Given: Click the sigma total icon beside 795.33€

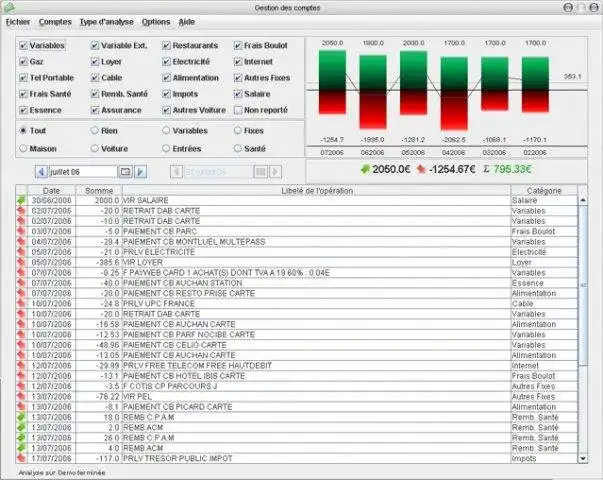Looking at the screenshot, I should [x=486, y=169].
